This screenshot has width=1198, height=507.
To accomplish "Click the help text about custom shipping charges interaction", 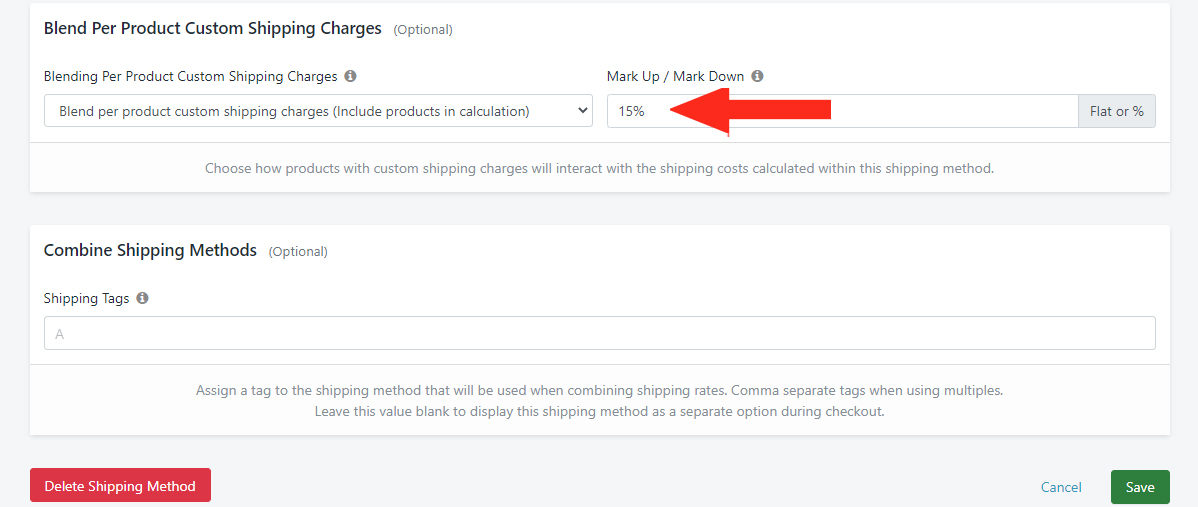I will pos(600,168).
